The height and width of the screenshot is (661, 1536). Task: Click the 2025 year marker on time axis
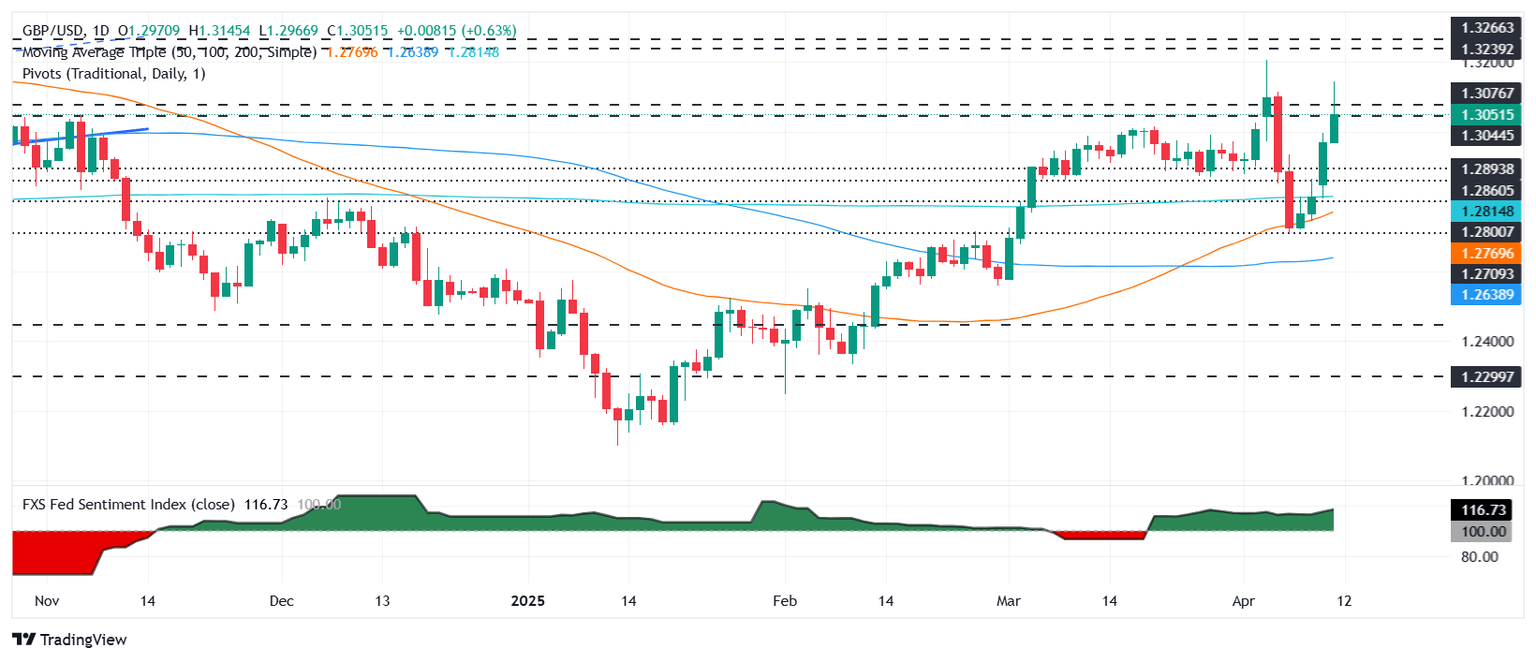tap(525, 602)
